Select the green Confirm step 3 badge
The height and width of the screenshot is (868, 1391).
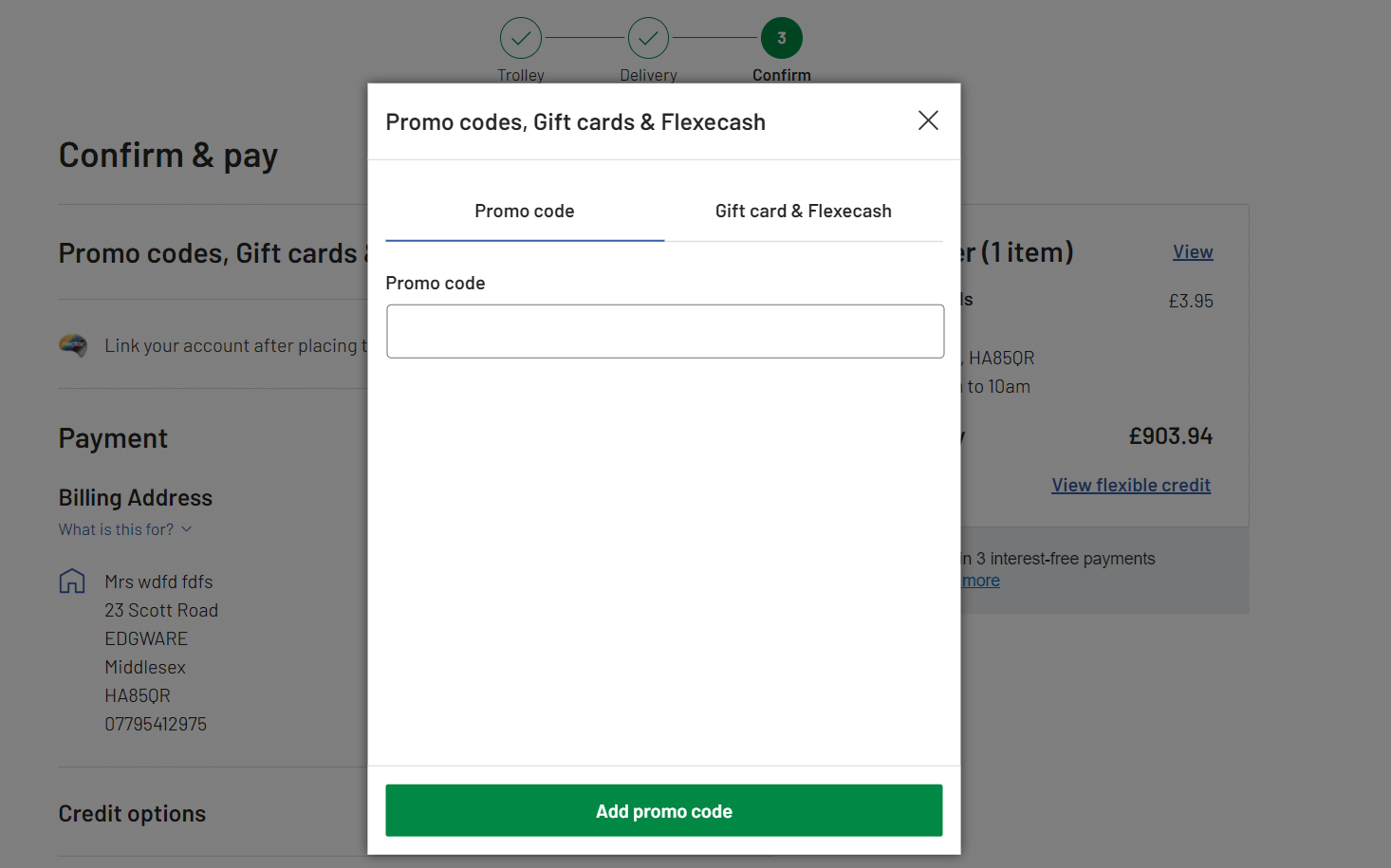[781, 37]
